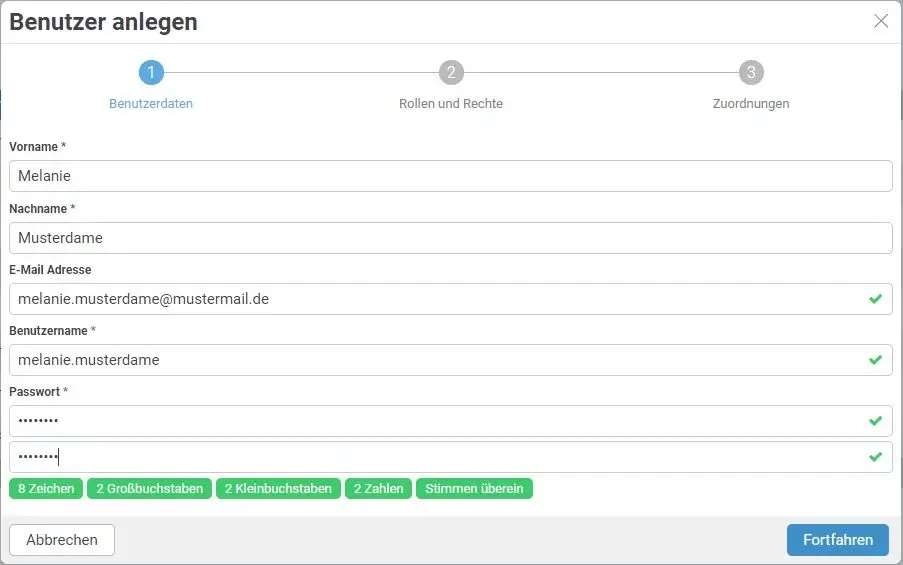Screen dimensions: 903x565
Task: Go to step 3 circle in wizard
Action: pyautogui.click(x=751, y=73)
